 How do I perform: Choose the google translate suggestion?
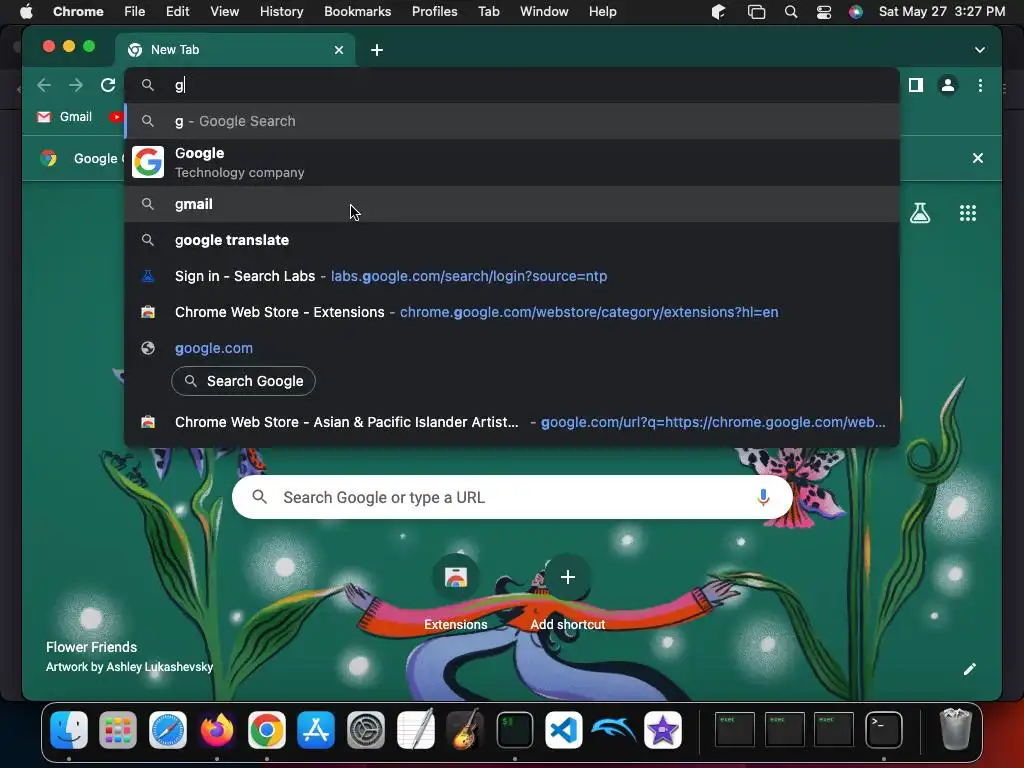pyautogui.click(x=512, y=240)
